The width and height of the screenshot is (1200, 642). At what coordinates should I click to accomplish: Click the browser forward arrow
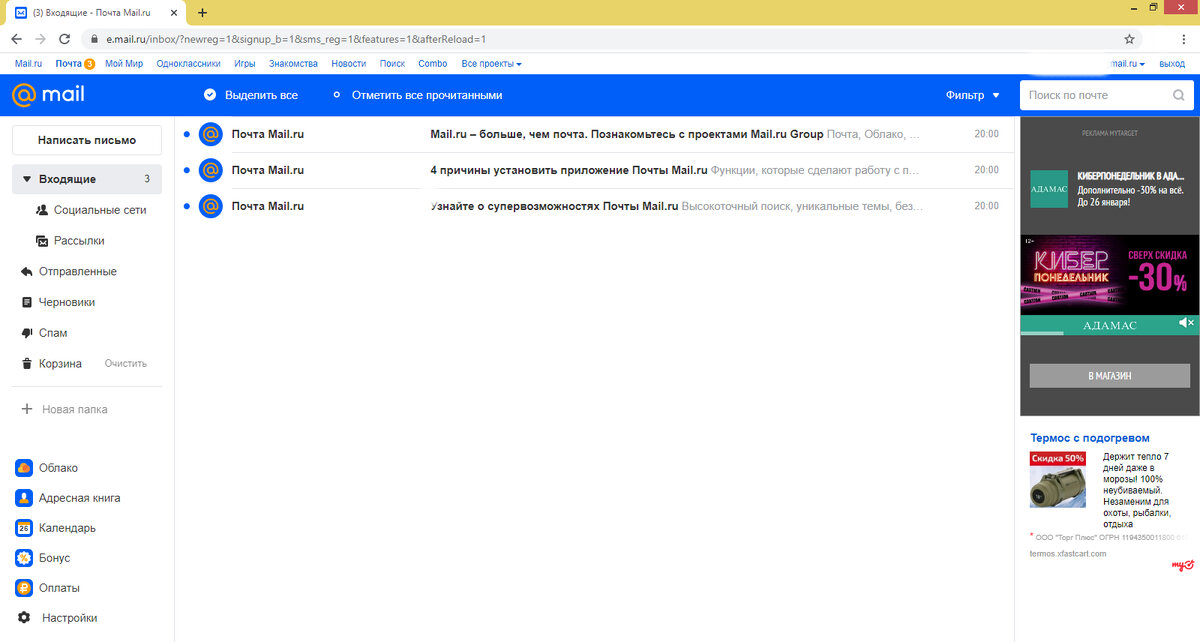(x=40, y=39)
